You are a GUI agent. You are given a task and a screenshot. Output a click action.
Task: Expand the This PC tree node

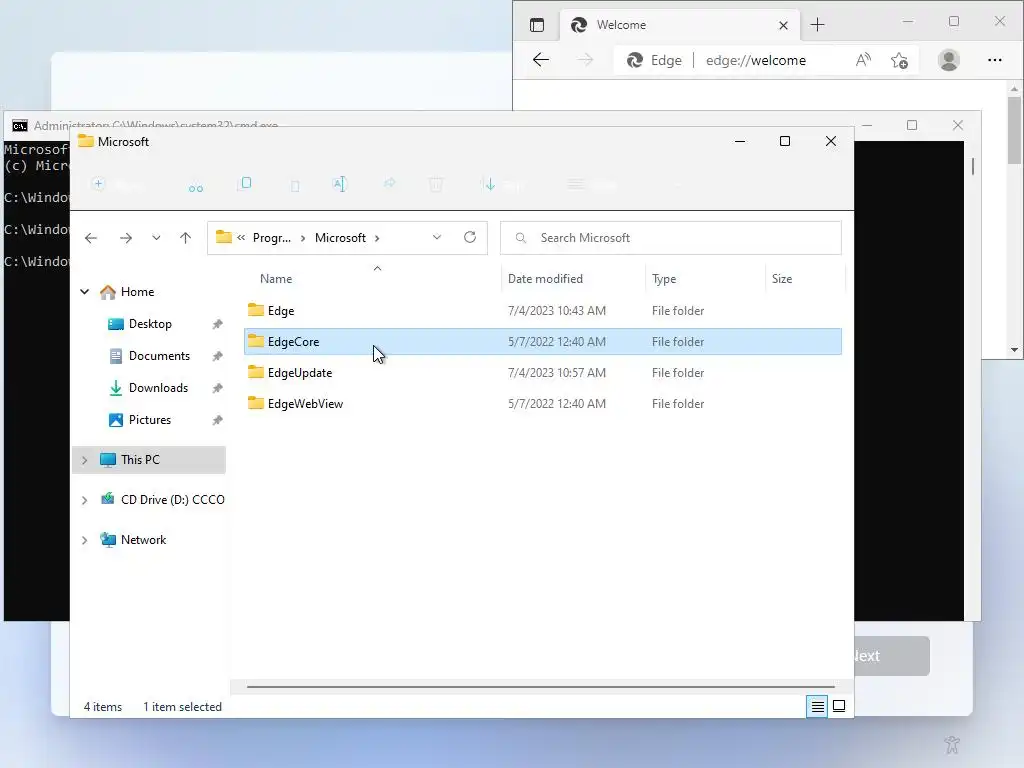84,460
